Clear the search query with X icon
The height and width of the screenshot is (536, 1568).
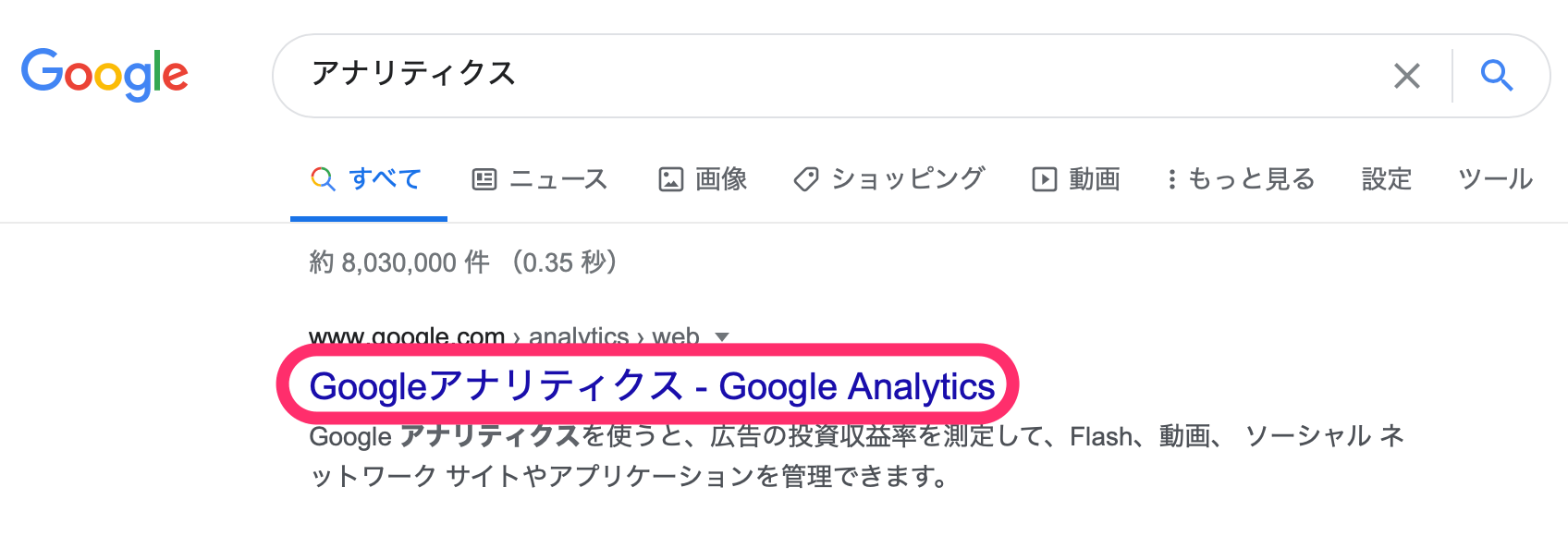pos(1406,76)
